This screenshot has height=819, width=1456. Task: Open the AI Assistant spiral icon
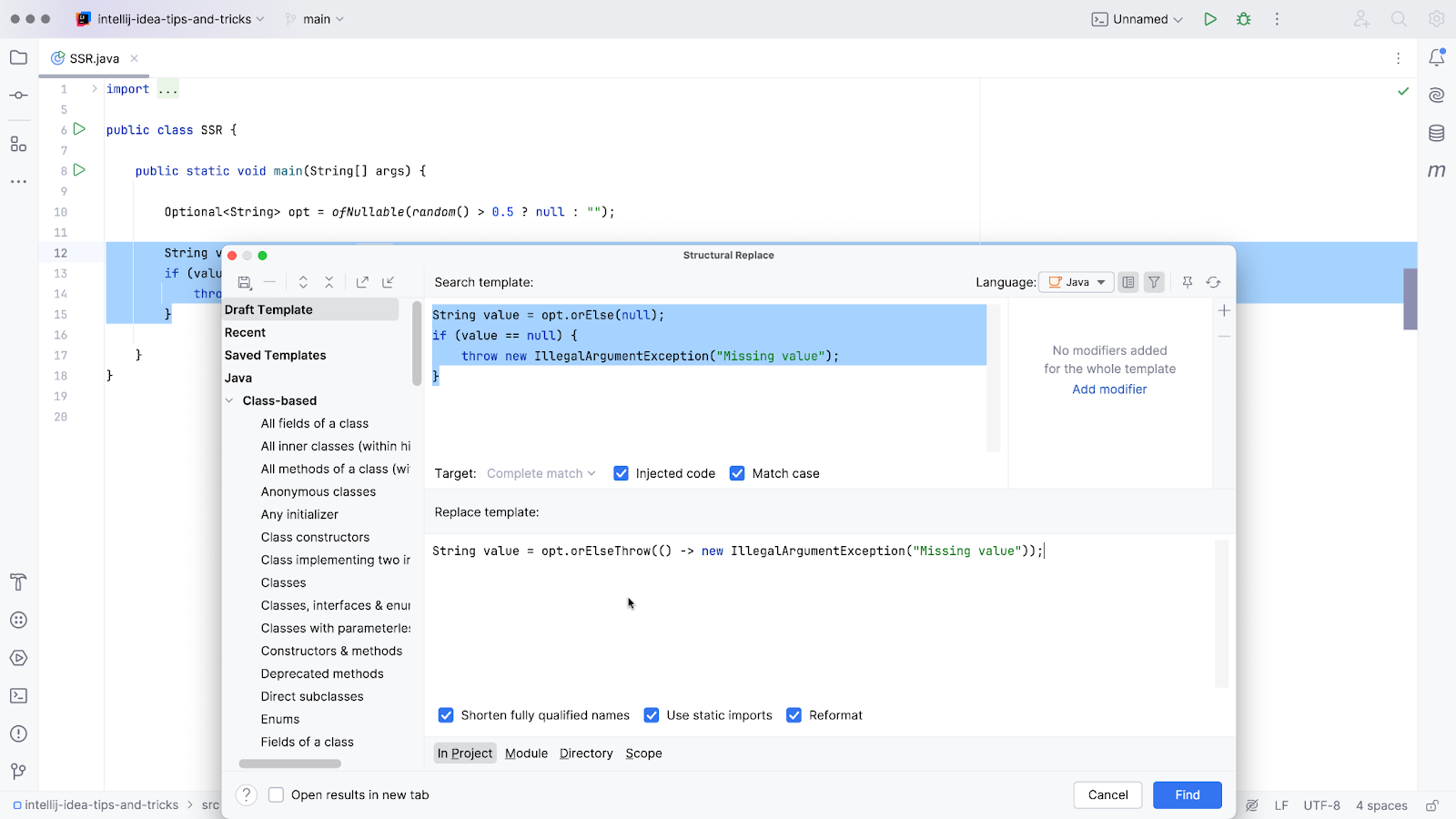click(x=1437, y=95)
